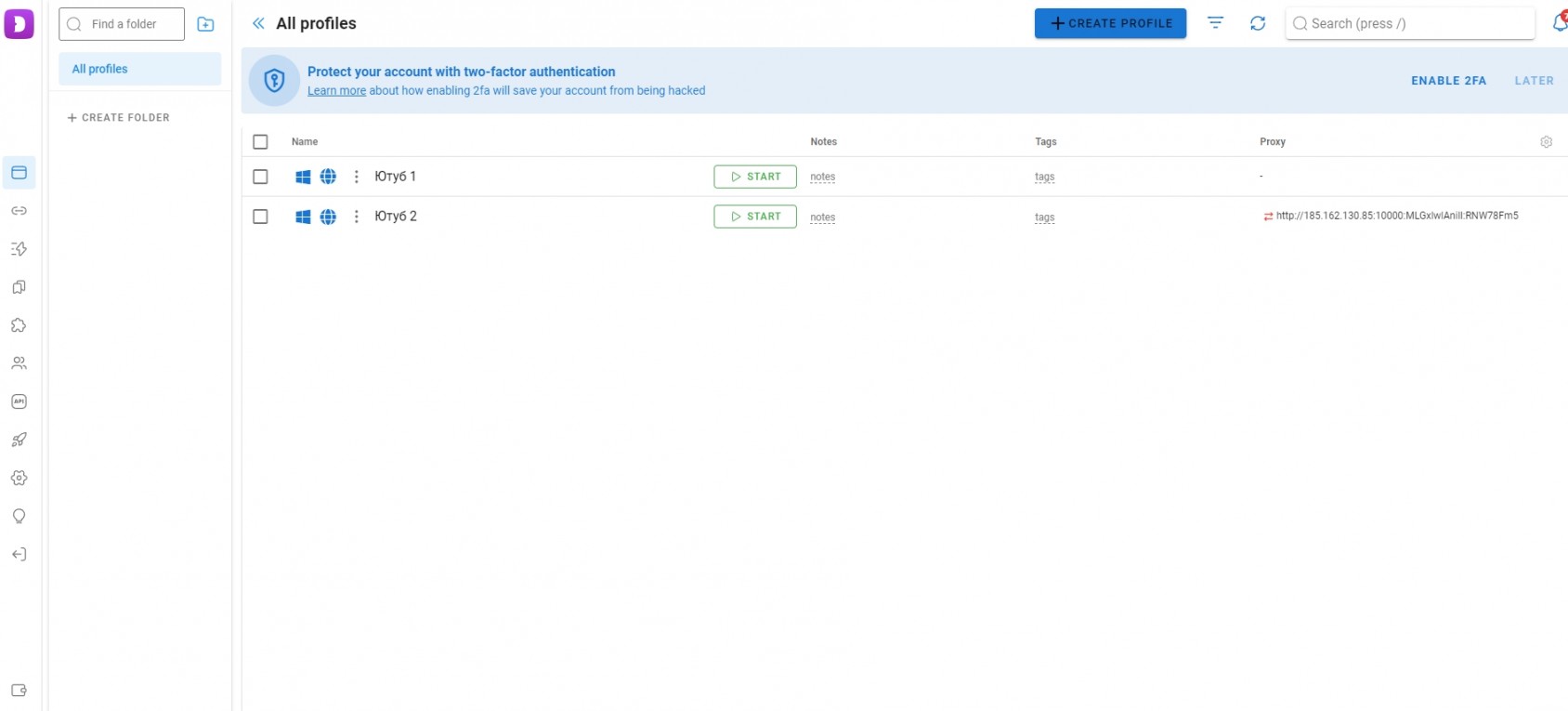Open the Extensions puzzle sidebar icon

[19, 325]
